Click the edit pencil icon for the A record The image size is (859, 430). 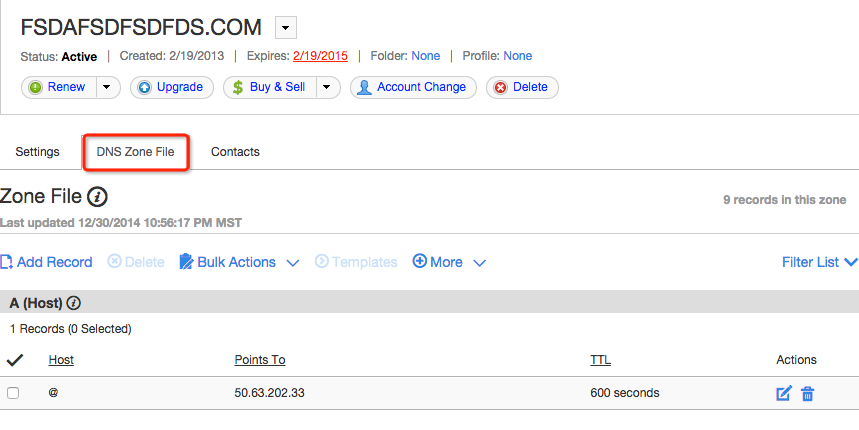coord(784,394)
